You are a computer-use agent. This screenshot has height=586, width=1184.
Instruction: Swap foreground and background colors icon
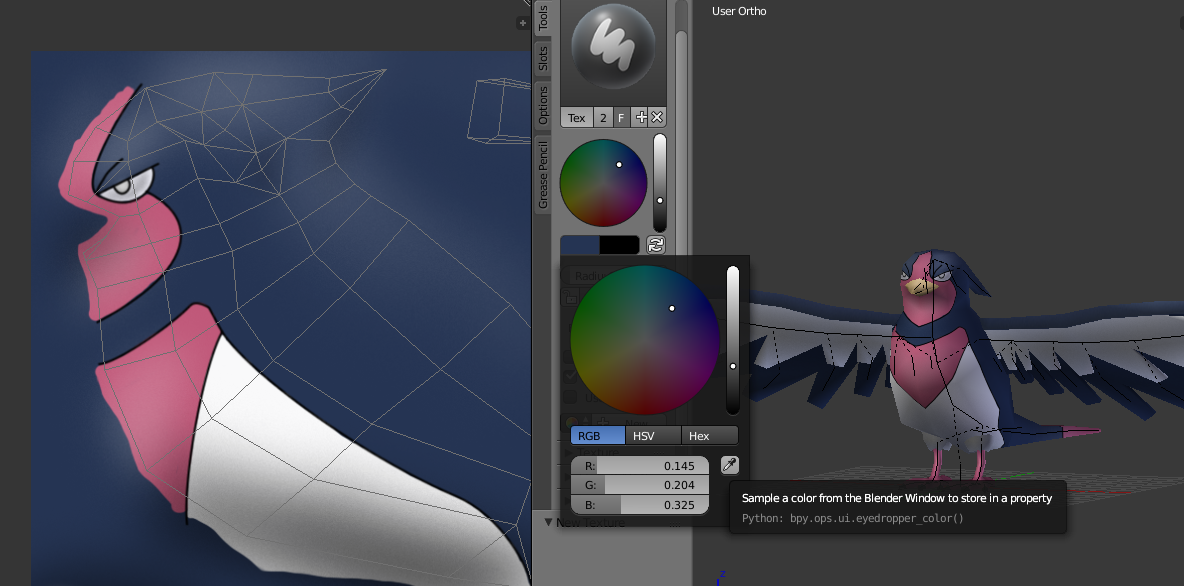click(656, 245)
